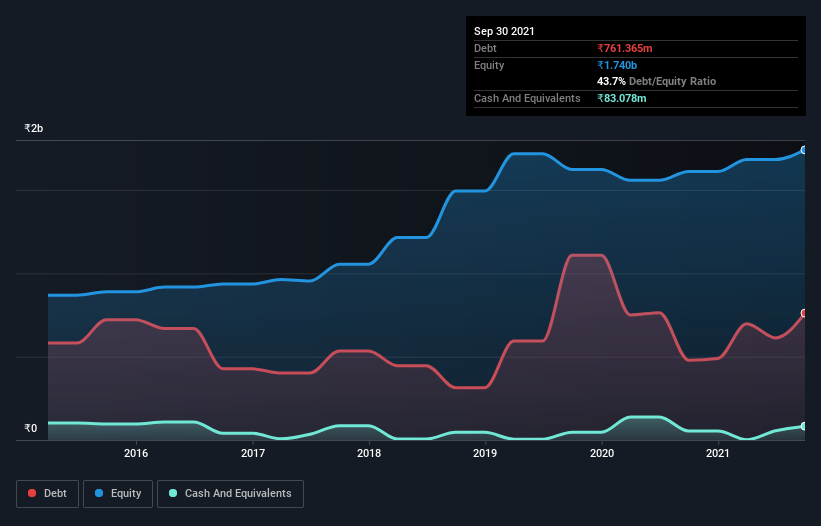Viewport: 821px width, 526px height.
Task: Click the Sep 30 2021 tooltip date
Action: tap(504, 31)
